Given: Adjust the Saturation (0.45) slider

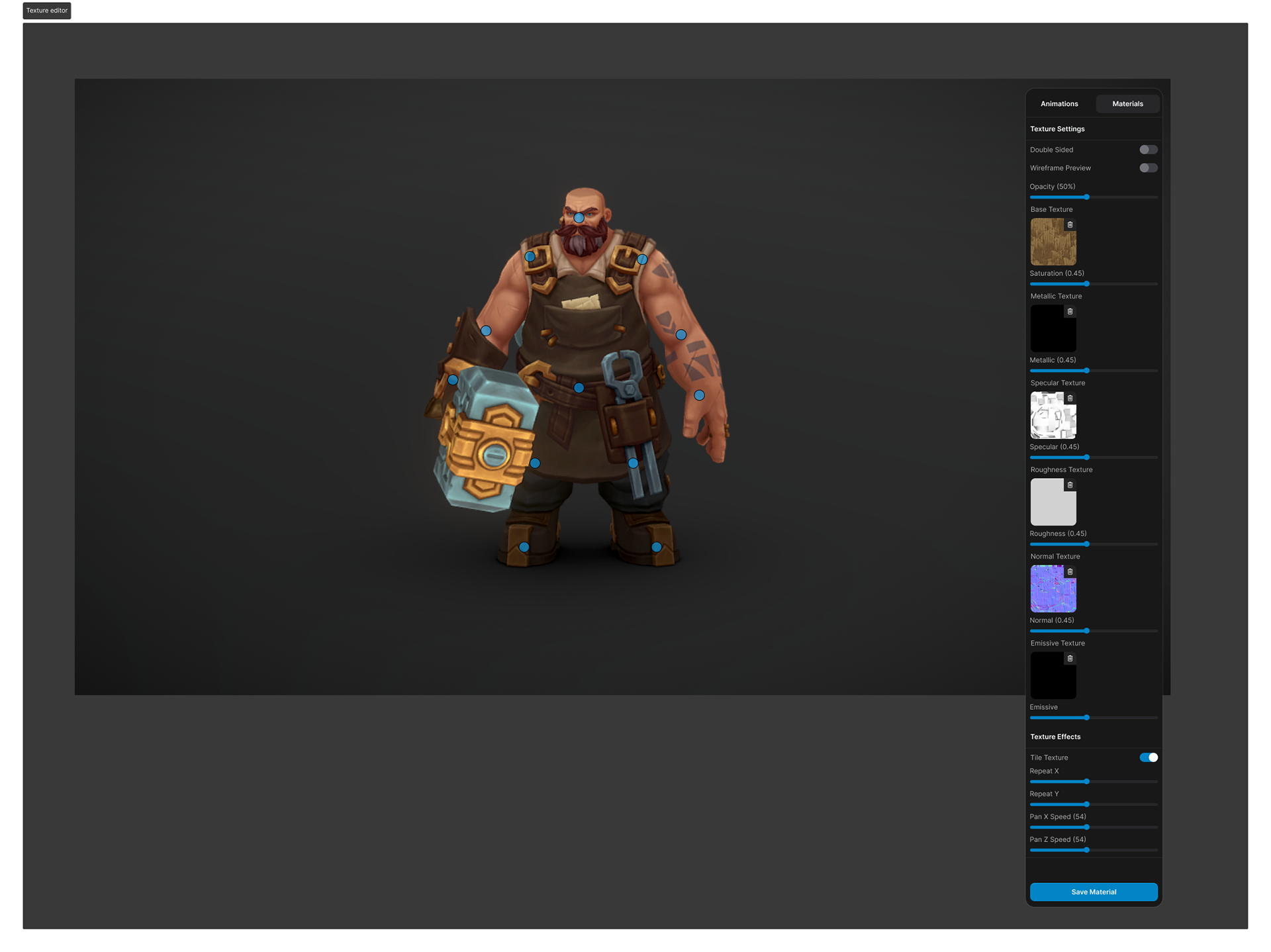Looking at the screenshot, I should pos(1094,284).
